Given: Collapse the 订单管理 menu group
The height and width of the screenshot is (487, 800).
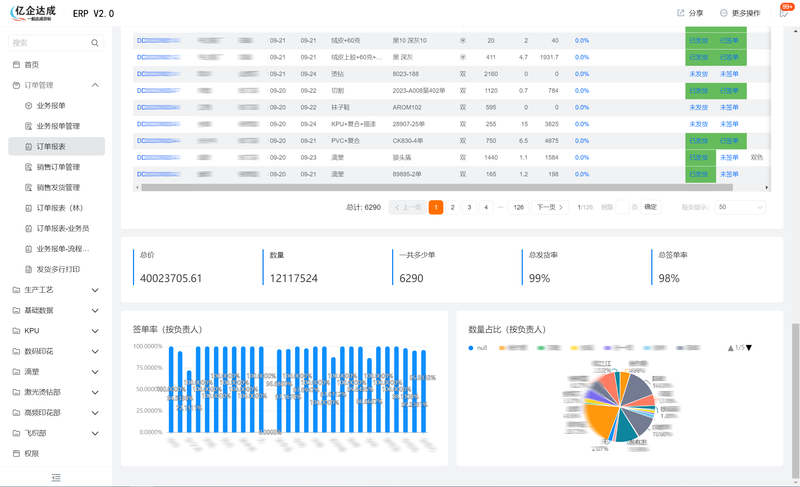Looking at the screenshot, I should [95, 85].
